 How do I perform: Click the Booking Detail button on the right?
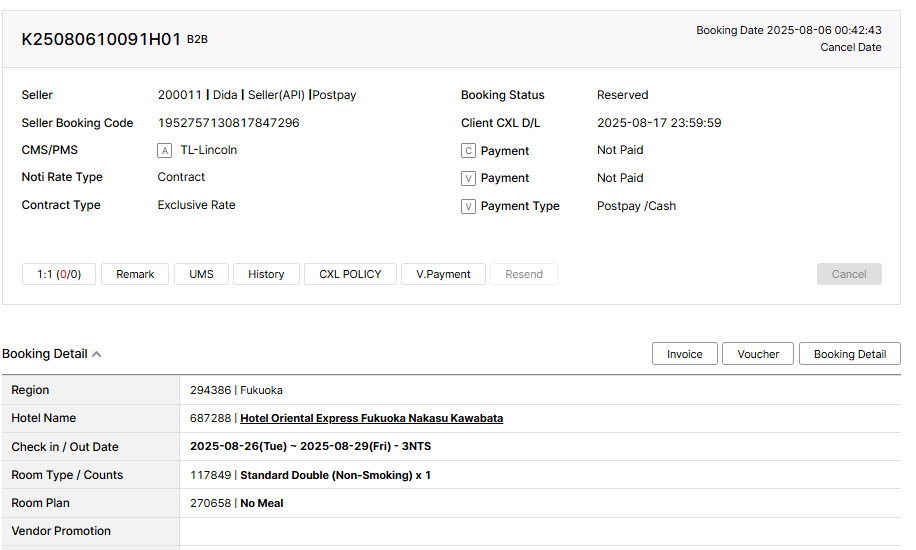(x=849, y=354)
